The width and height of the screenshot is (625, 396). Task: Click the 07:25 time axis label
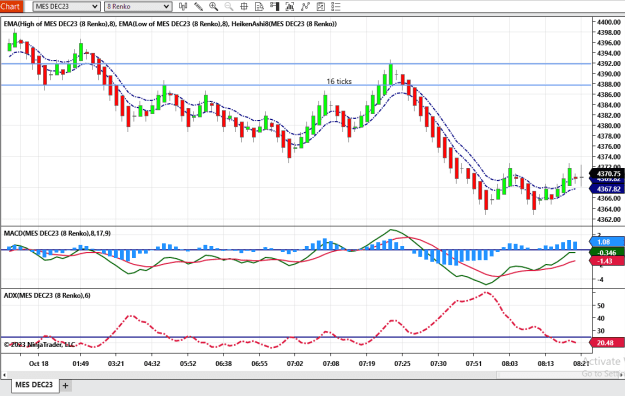pyautogui.click(x=402, y=364)
